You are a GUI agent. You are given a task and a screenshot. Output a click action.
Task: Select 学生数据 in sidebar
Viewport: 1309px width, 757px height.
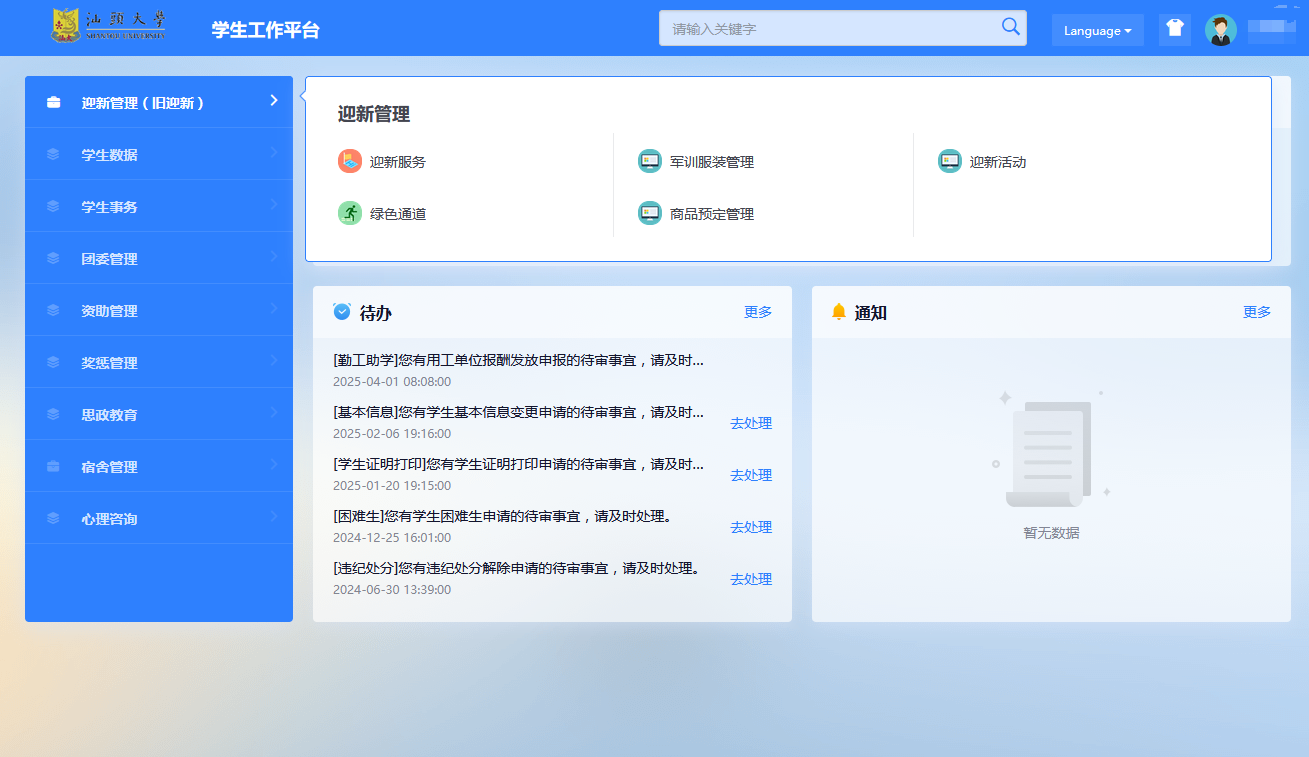pos(159,154)
